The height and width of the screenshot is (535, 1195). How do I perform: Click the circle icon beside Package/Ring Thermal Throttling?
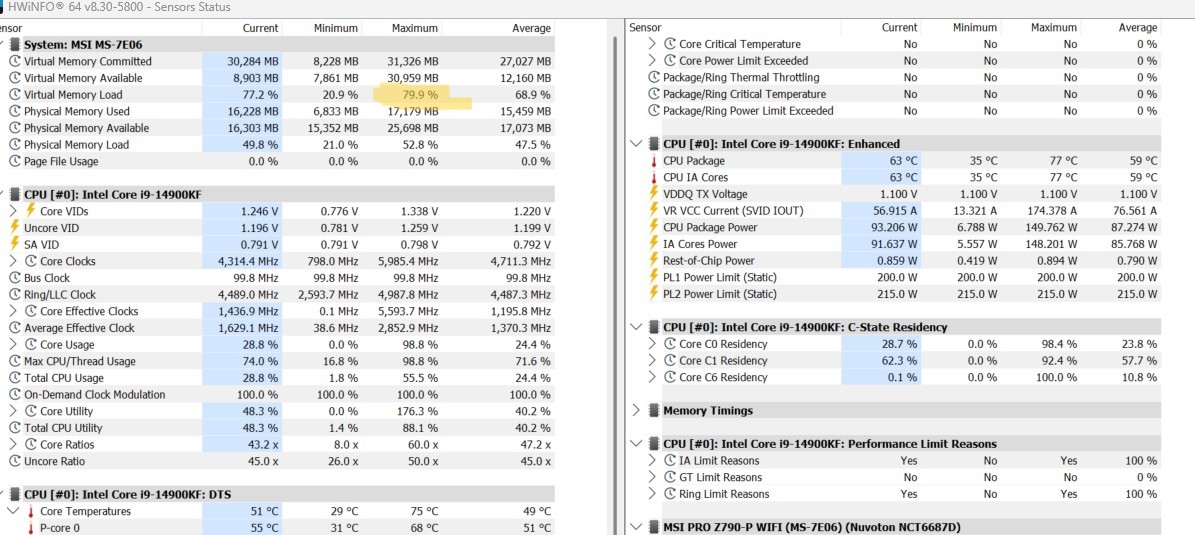654,78
